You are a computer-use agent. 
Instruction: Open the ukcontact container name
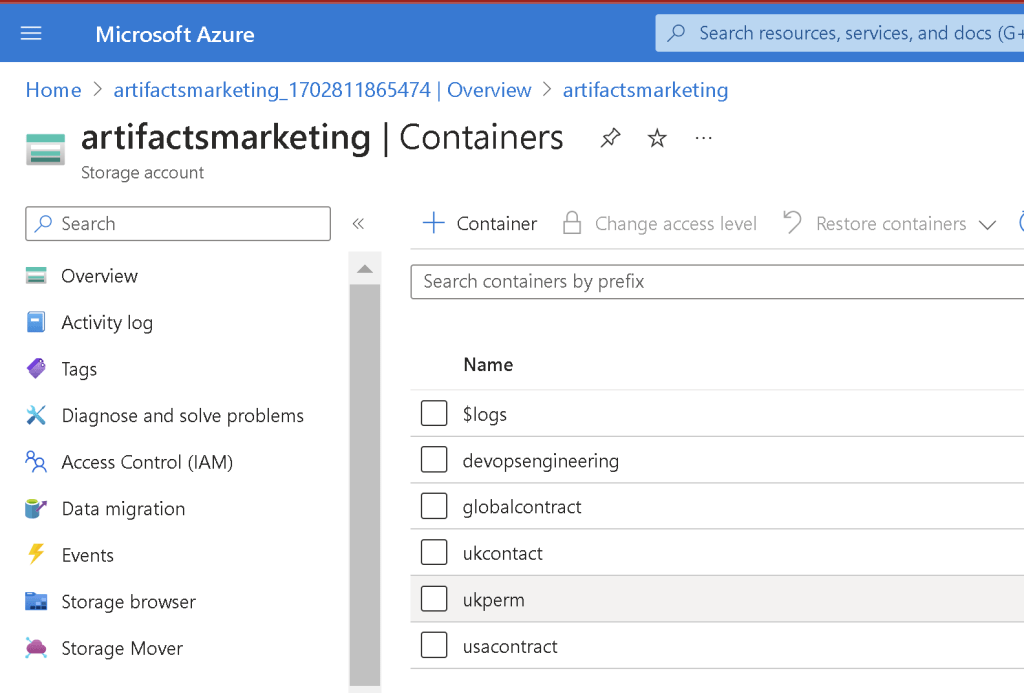point(502,553)
